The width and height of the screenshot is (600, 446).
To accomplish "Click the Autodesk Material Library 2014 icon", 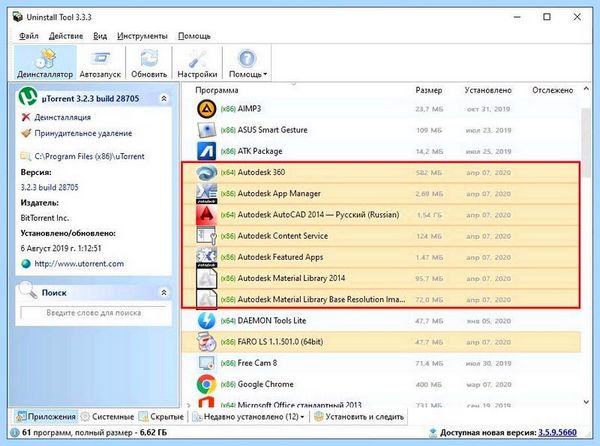I will pyautogui.click(x=207, y=278).
